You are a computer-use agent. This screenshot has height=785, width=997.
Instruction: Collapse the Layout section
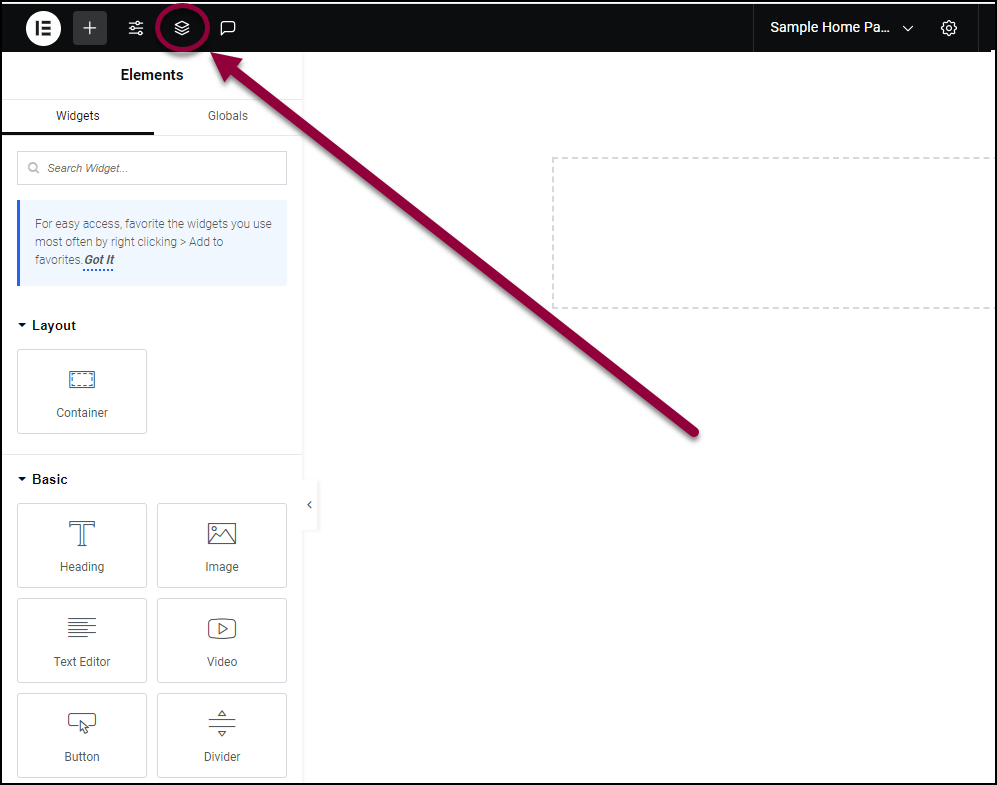click(x=47, y=325)
